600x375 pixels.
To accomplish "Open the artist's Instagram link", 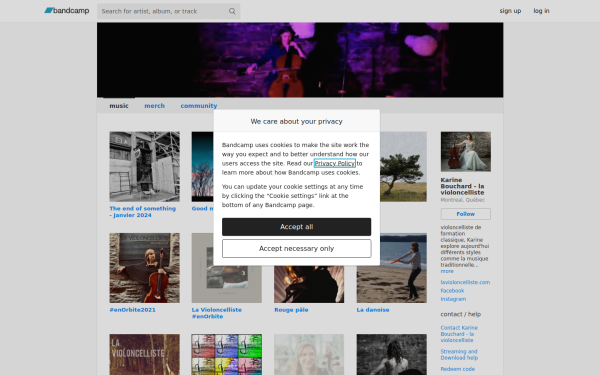I will 453,299.
